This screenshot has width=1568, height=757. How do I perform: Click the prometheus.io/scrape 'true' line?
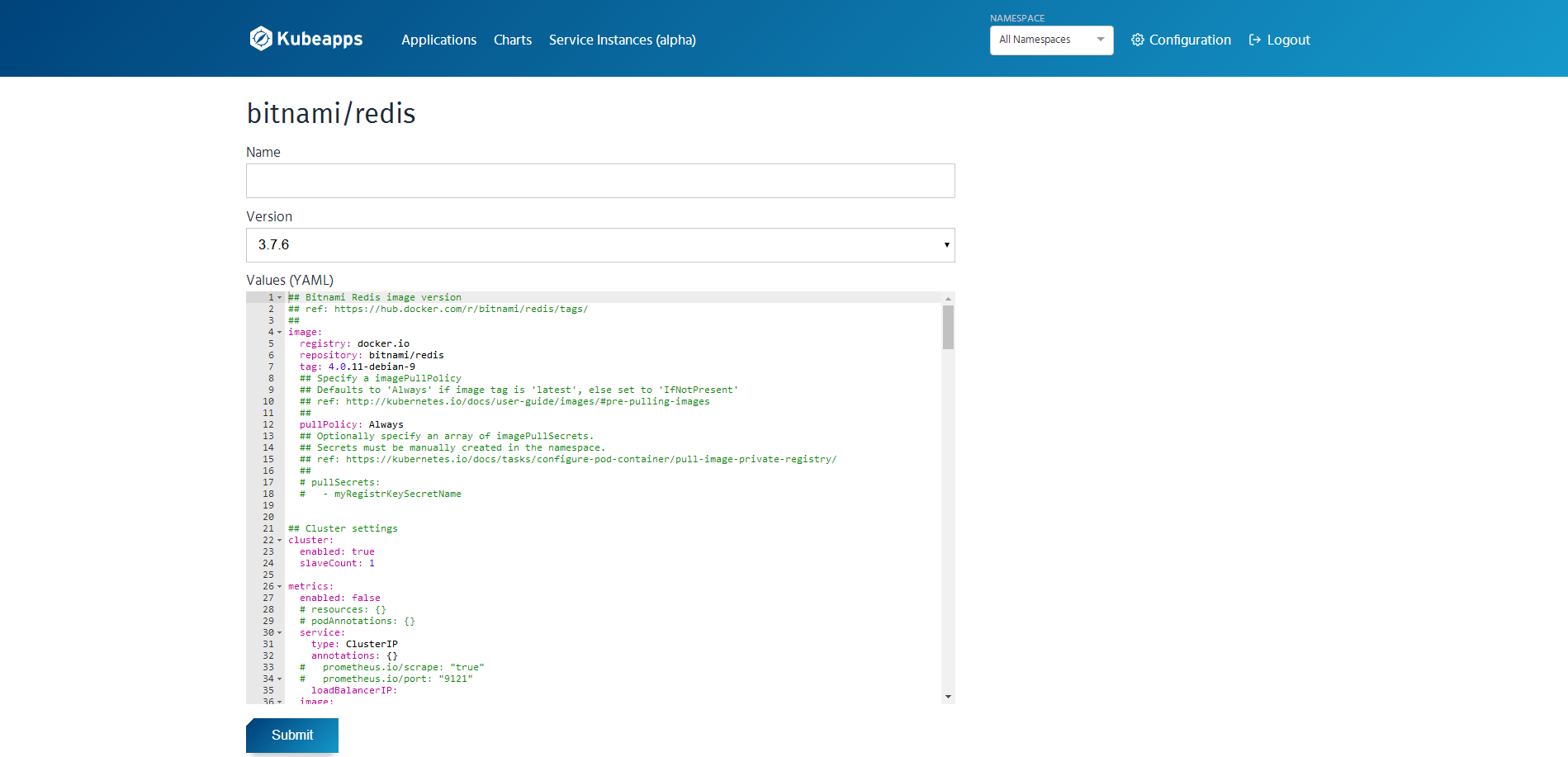[392, 667]
